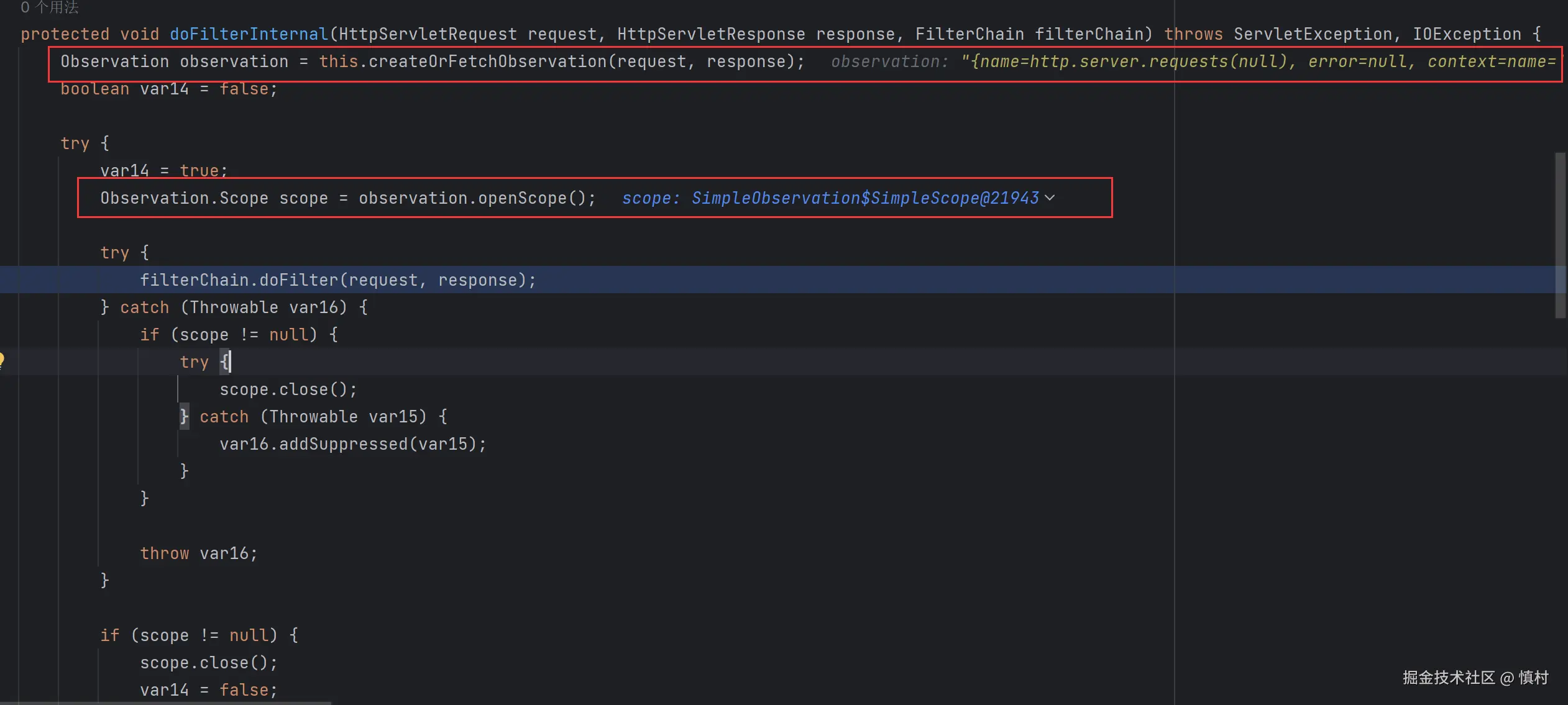
Task: Click scope.close() inside inner try block
Action: pyautogui.click(x=288, y=389)
